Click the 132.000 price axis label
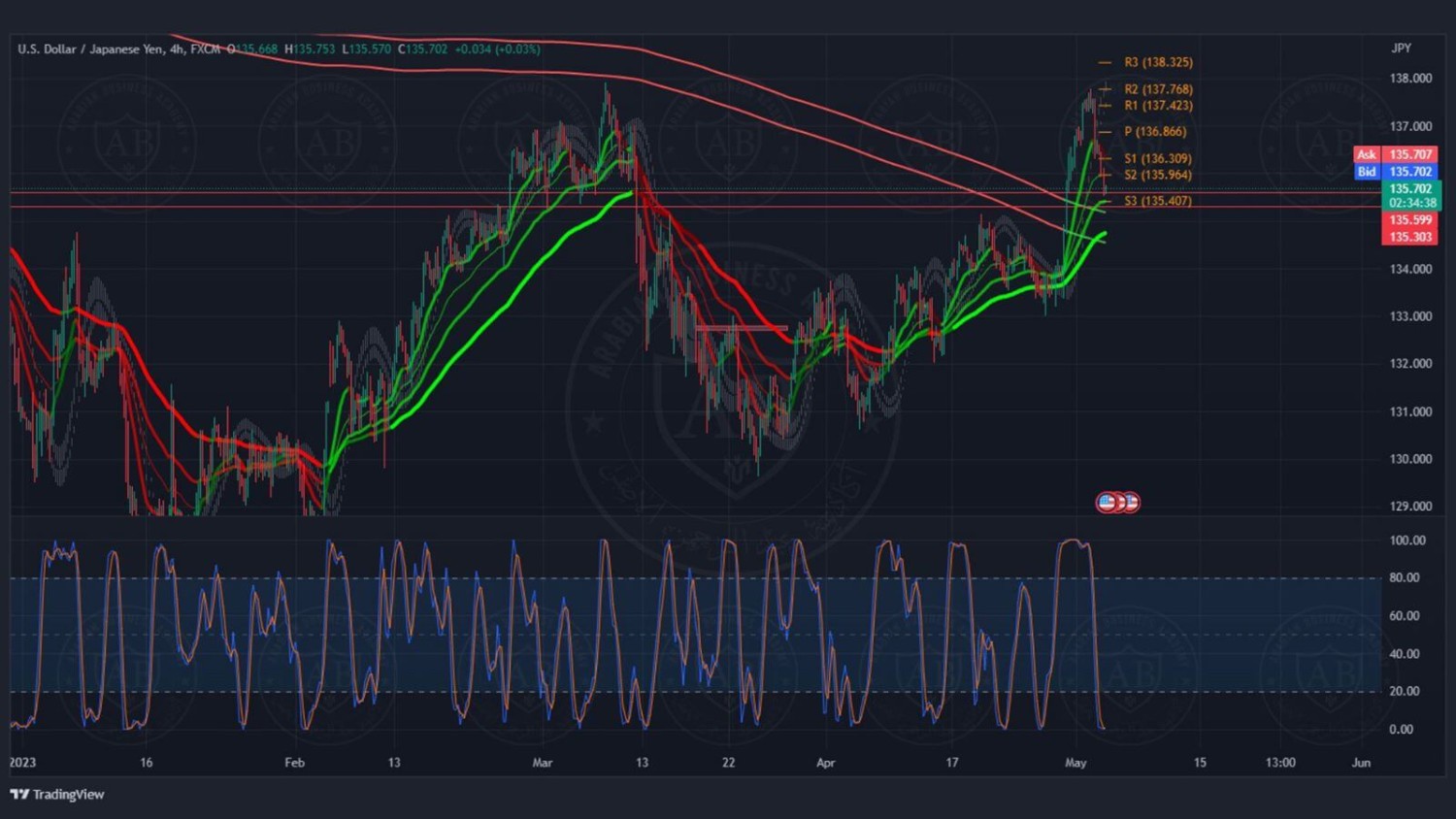 point(1410,364)
